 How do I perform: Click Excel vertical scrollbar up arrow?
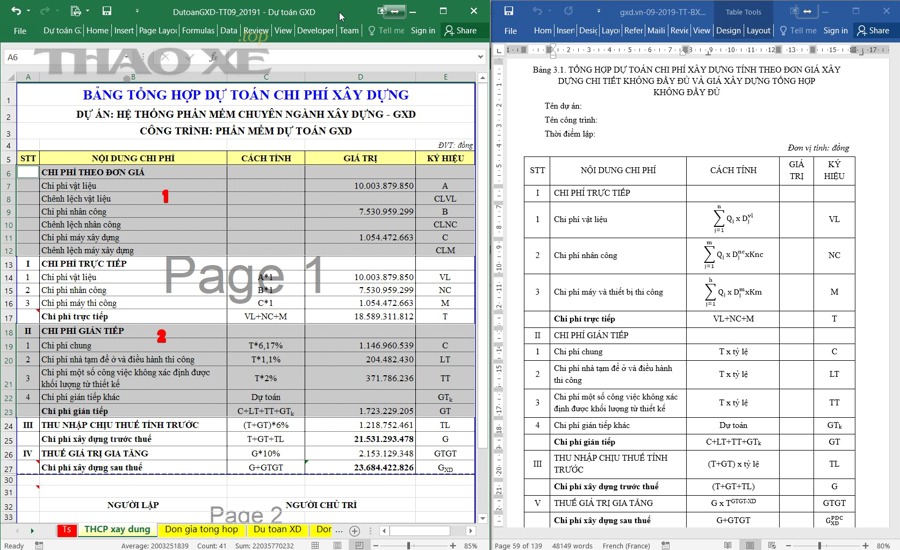point(483,78)
